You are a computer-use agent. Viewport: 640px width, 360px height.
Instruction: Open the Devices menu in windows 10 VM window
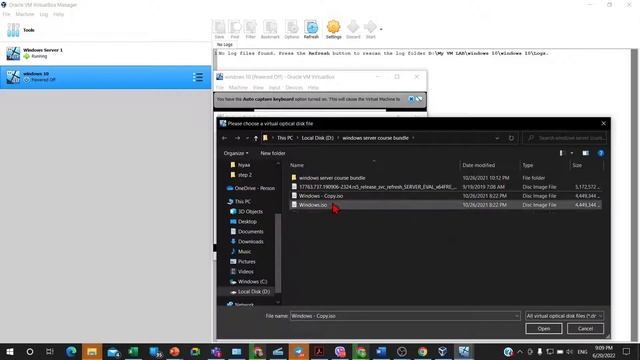pyautogui.click(x=294, y=87)
